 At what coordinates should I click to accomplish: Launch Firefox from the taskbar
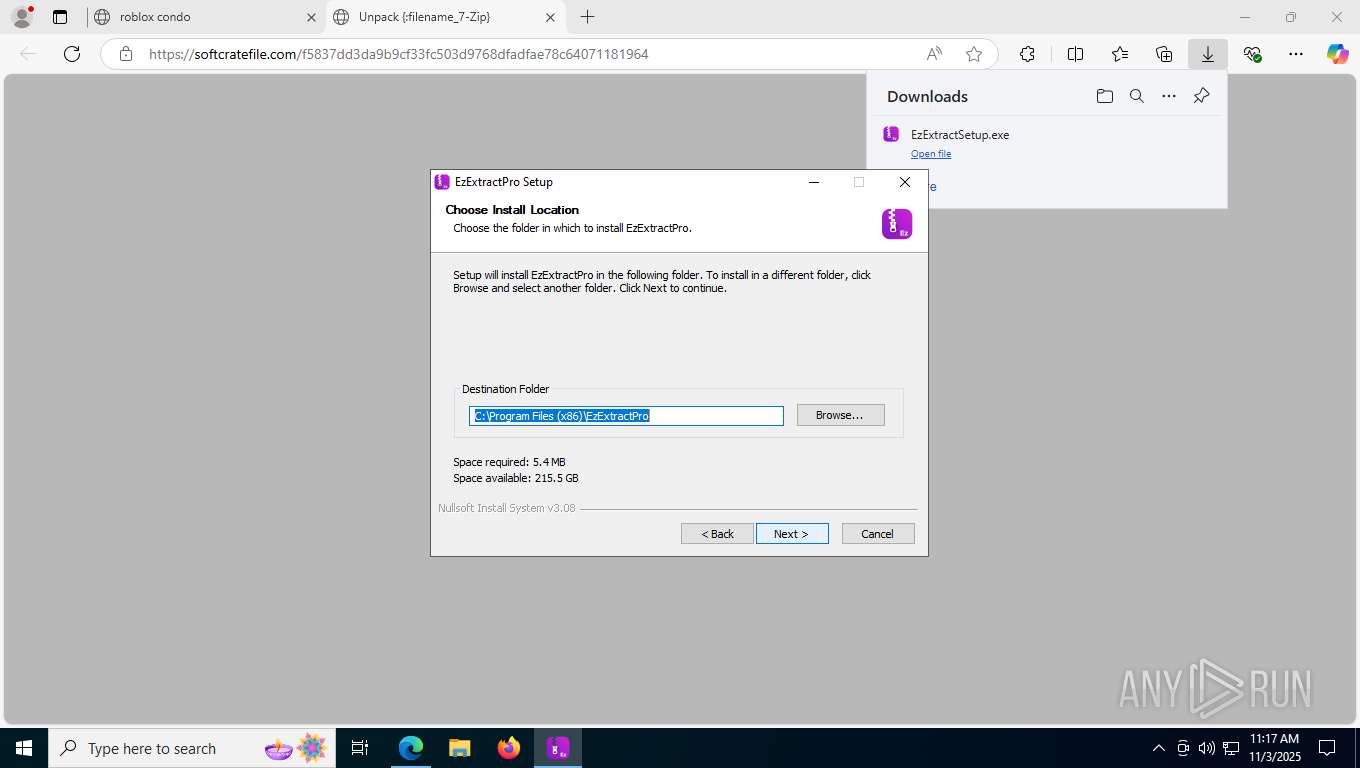[x=509, y=748]
